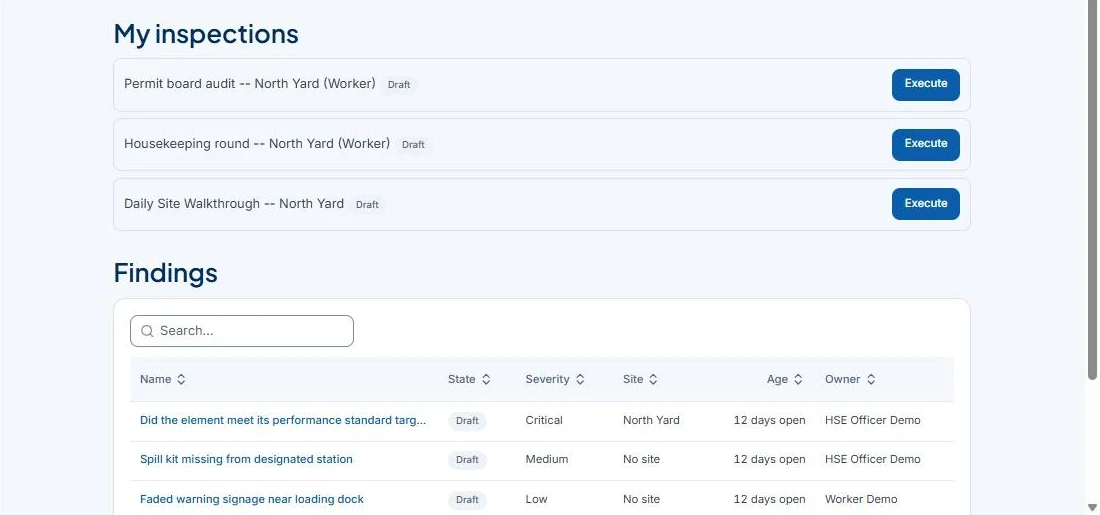Click the 'Low' severity cell
The height and width of the screenshot is (515, 1100).
[x=536, y=499]
